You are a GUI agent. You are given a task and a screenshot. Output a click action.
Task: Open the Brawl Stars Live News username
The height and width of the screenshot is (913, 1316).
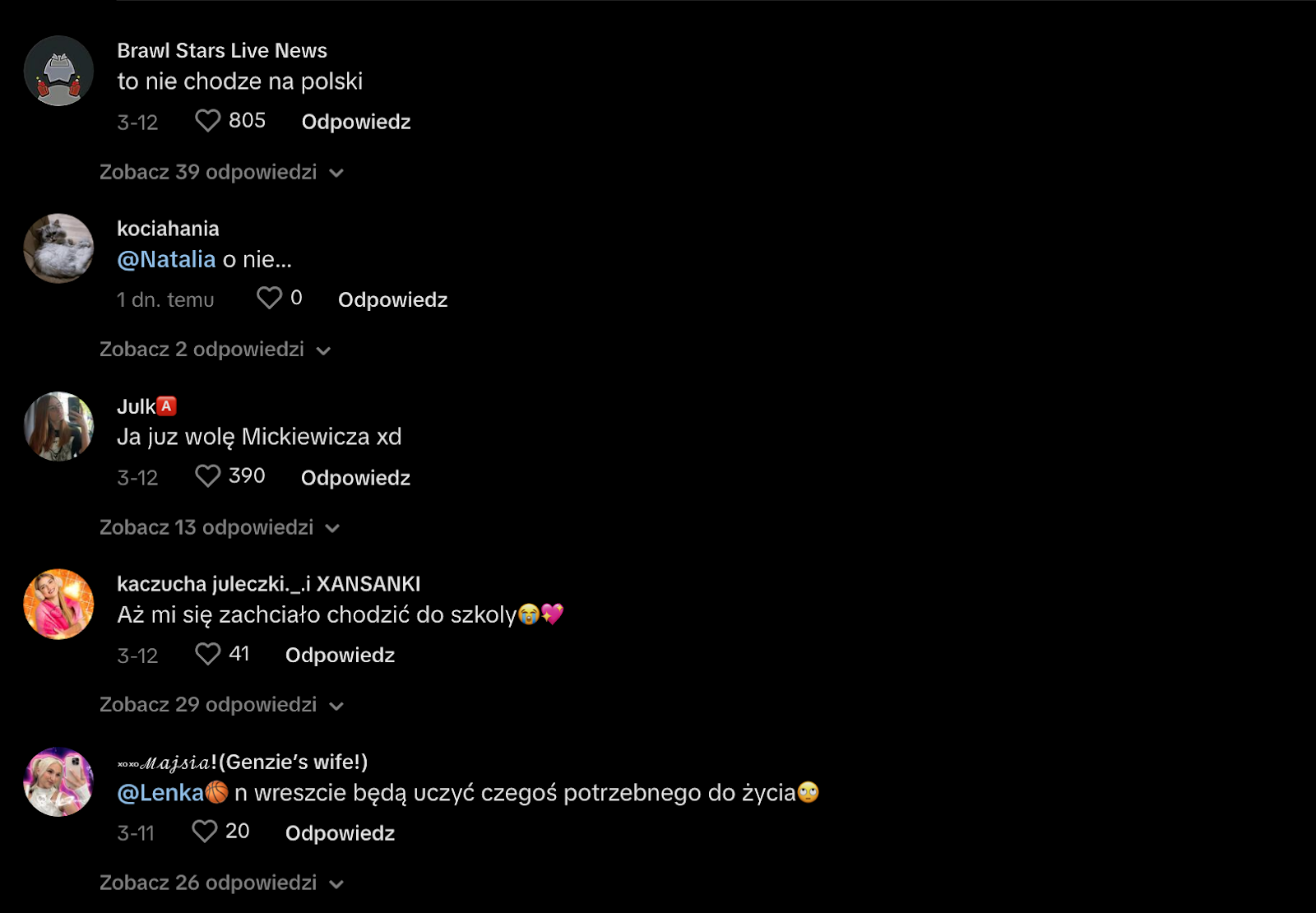click(222, 50)
